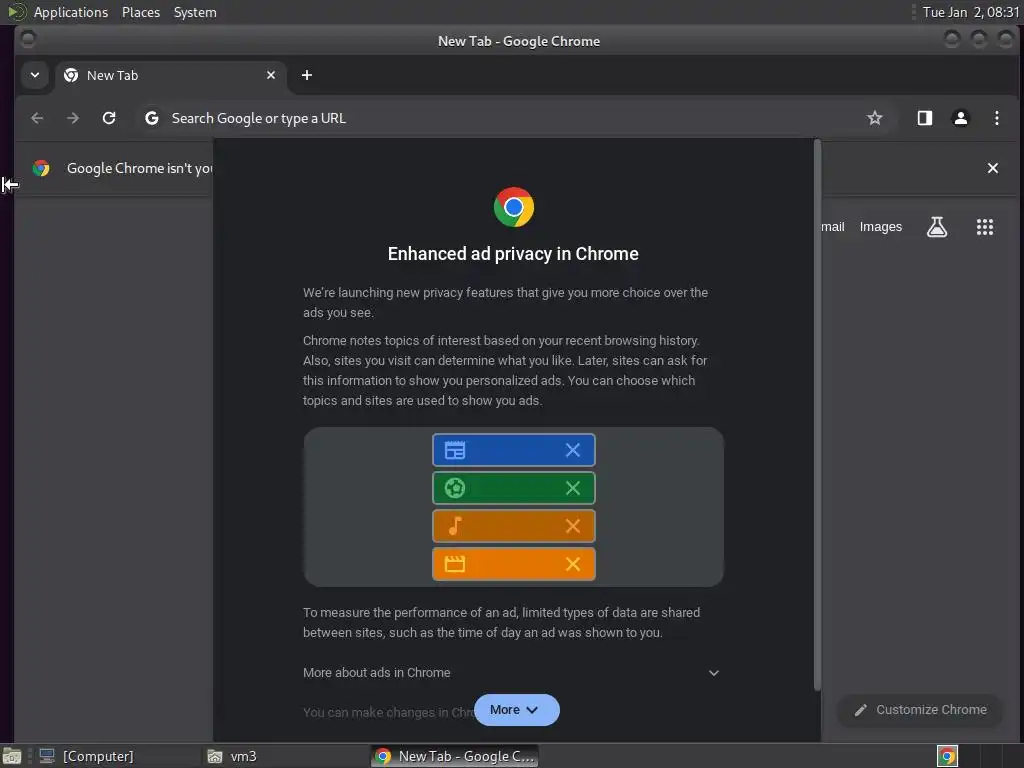
Task: Open the System menu
Action: 195,12
